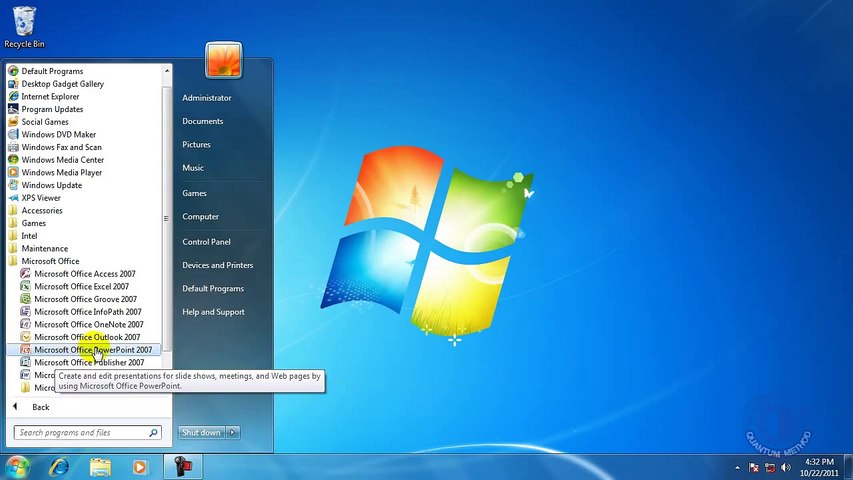The width and height of the screenshot is (853, 480).
Task: Open Devices and Printers
Action: tap(218, 265)
